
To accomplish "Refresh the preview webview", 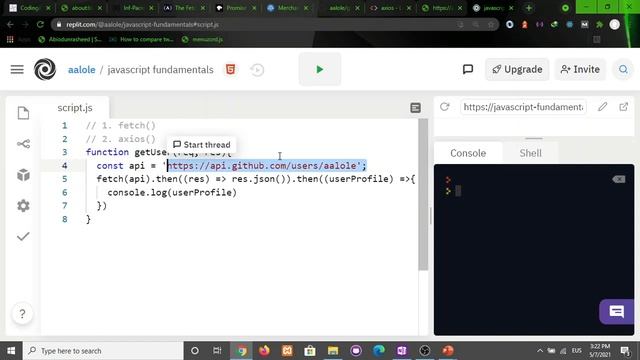I will 444,107.
